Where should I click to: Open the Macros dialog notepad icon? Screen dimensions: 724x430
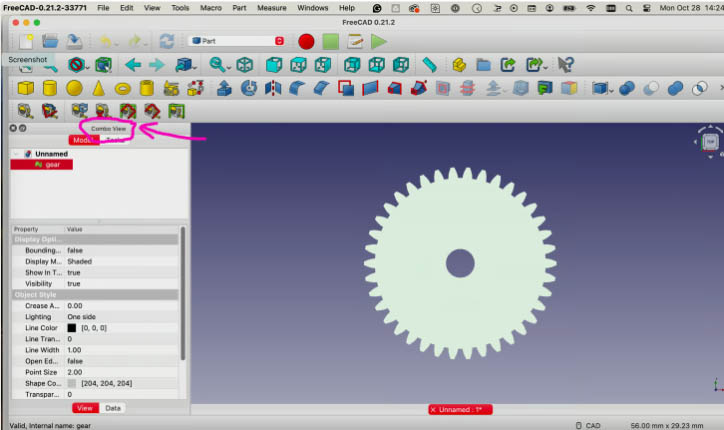coord(355,42)
